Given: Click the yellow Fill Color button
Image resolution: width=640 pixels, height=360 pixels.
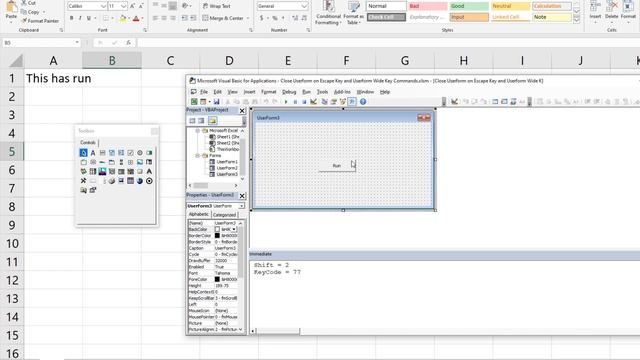Looking at the screenshot, I should [x=122, y=18].
